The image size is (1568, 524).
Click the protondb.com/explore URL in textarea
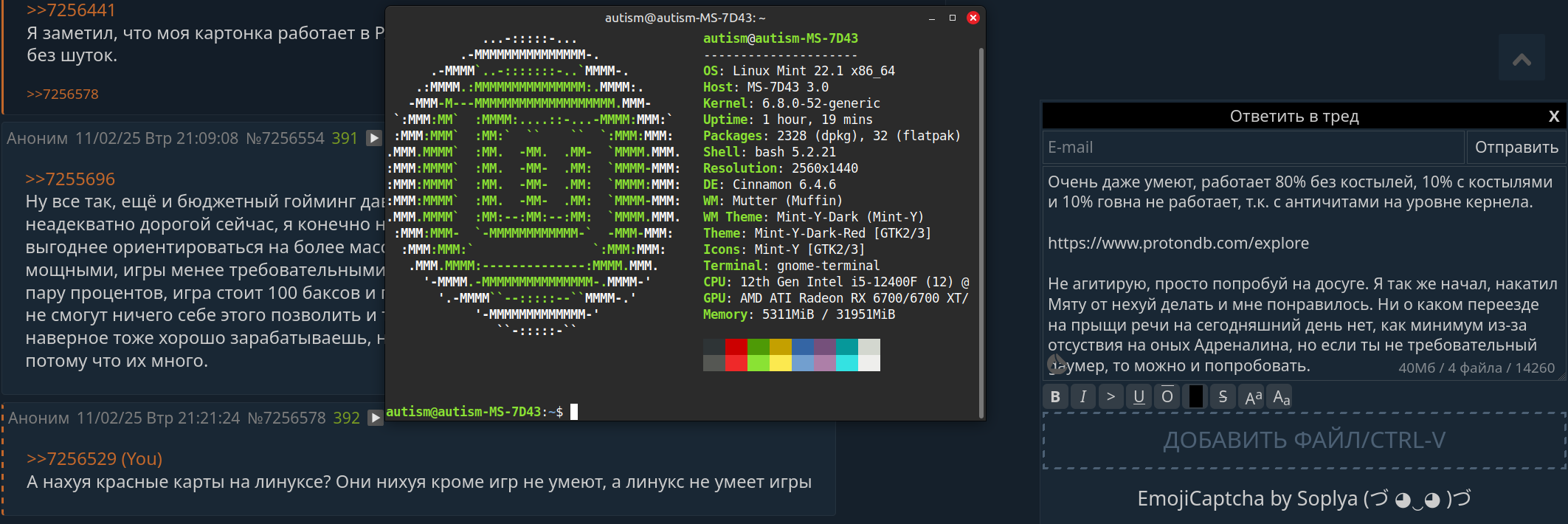[x=1178, y=243]
